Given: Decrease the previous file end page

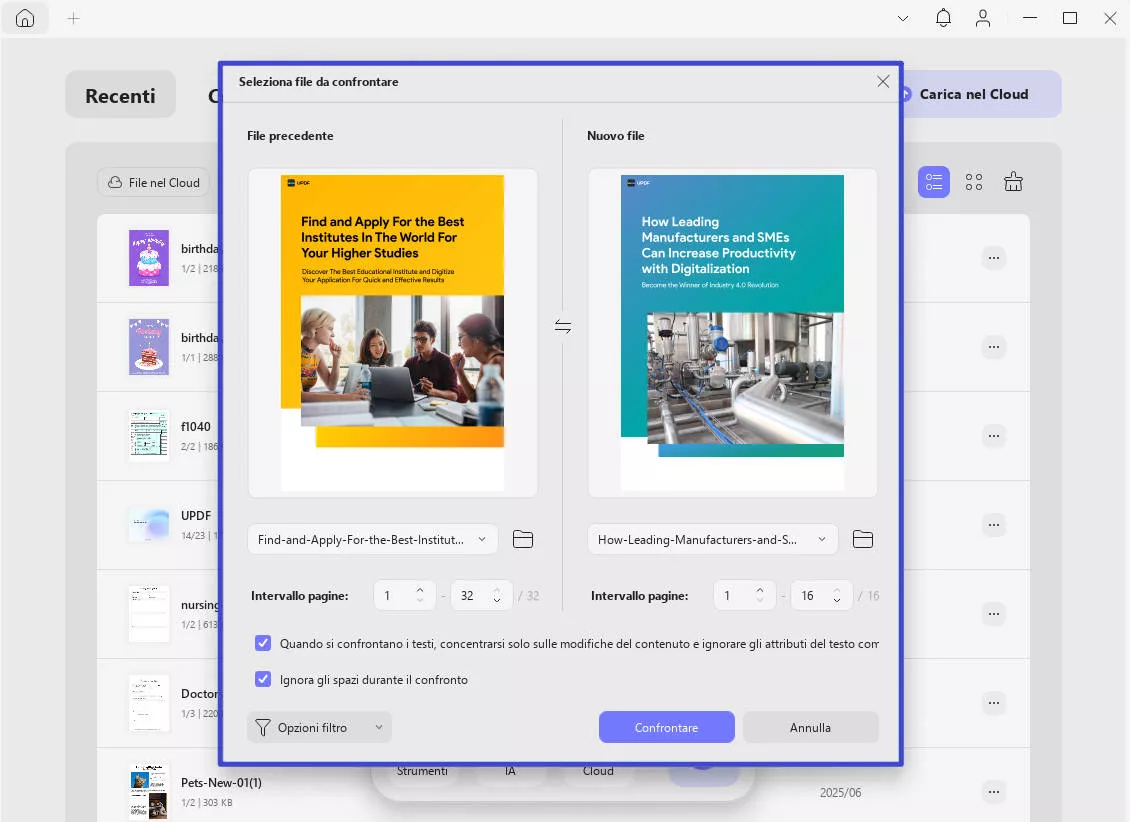Looking at the screenshot, I should [x=497, y=601].
